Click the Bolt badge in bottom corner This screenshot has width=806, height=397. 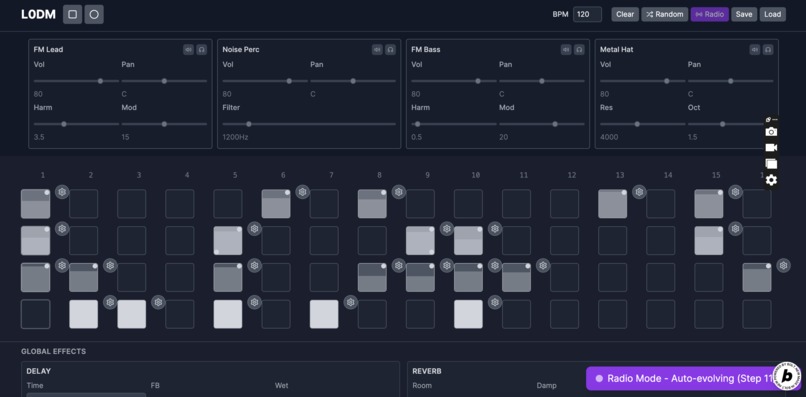coord(786,377)
